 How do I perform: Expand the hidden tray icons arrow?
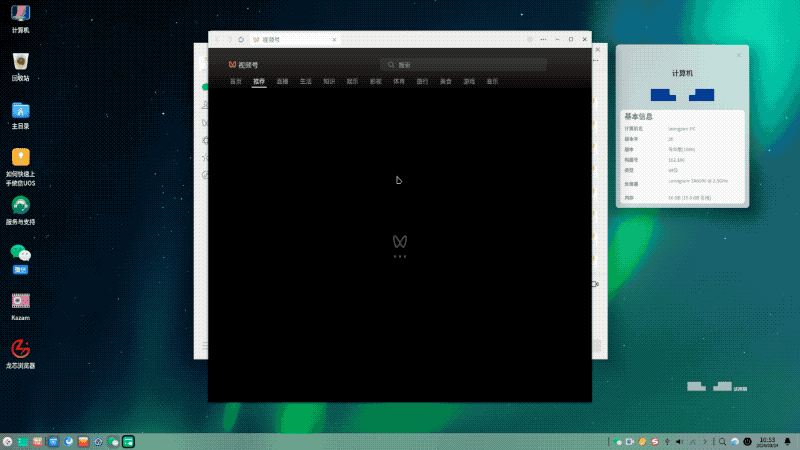(x=707, y=441)
